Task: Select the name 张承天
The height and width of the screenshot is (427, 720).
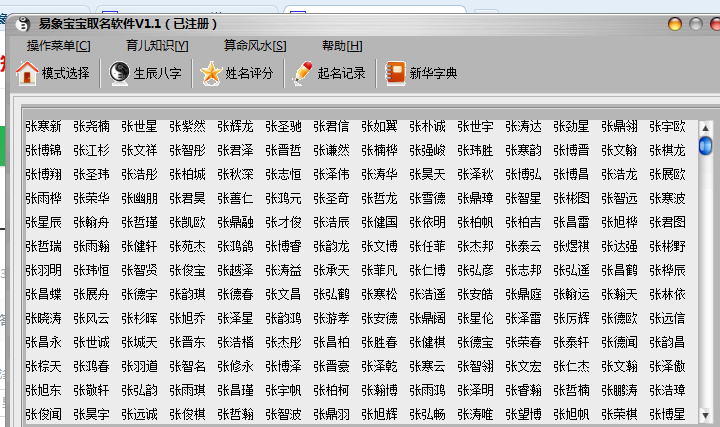Action: click(x=332, y=270)
